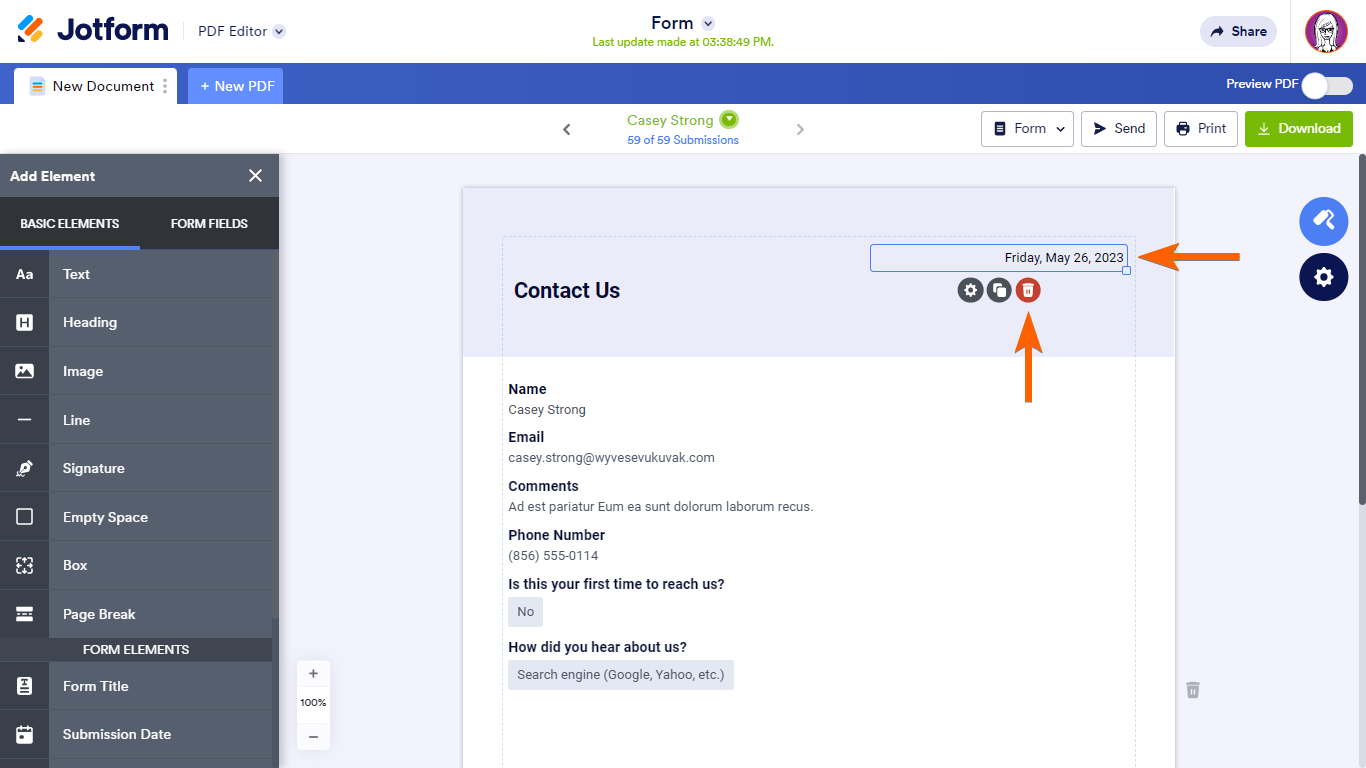Delete the selected date element

pos(1028,290)
